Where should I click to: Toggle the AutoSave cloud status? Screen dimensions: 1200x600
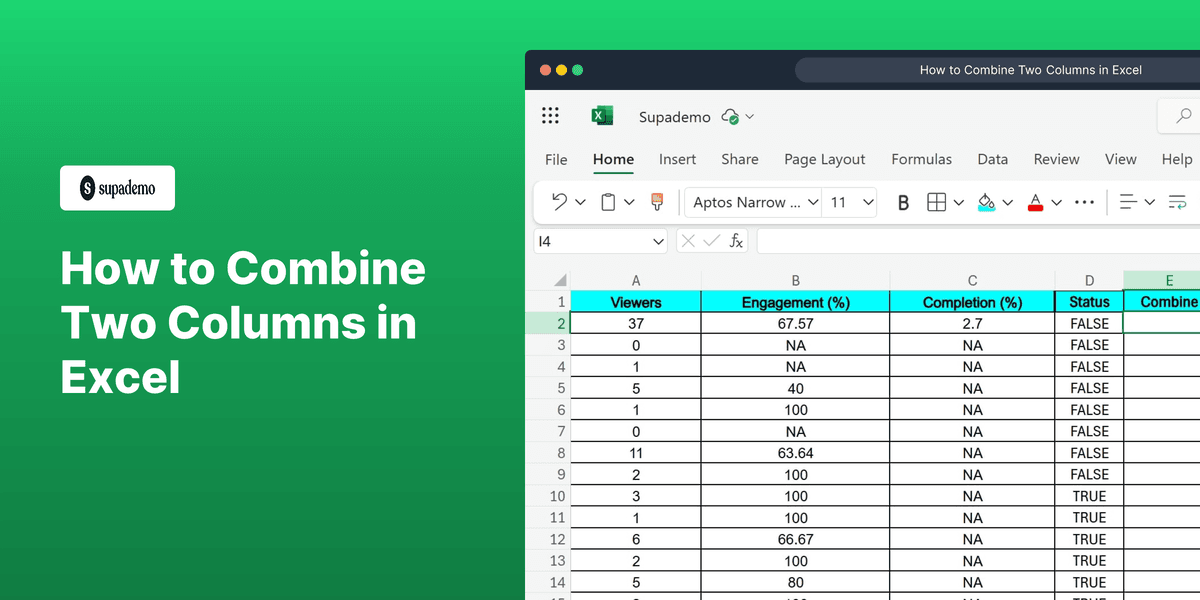coord(730,116)
